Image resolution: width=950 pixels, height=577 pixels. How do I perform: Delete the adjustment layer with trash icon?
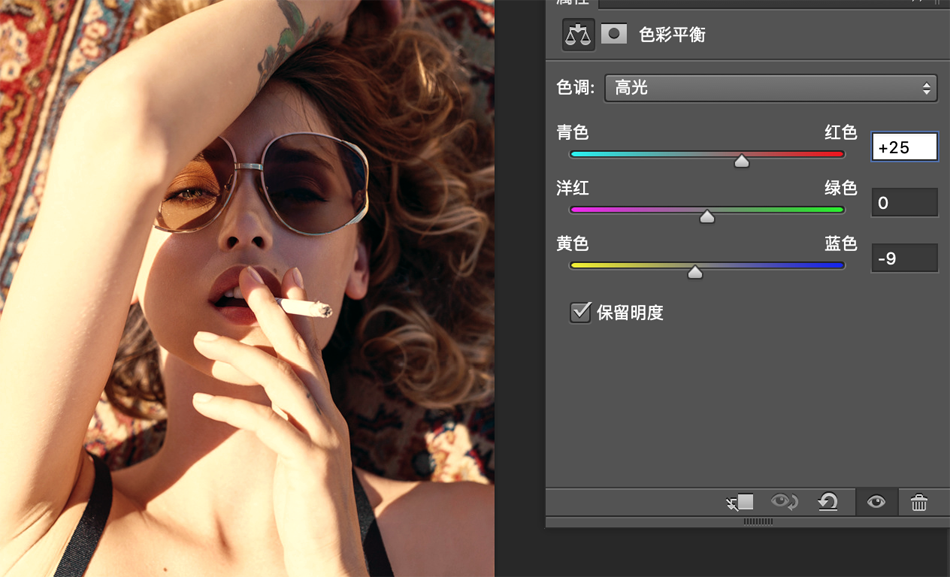[x=919, y=503]
